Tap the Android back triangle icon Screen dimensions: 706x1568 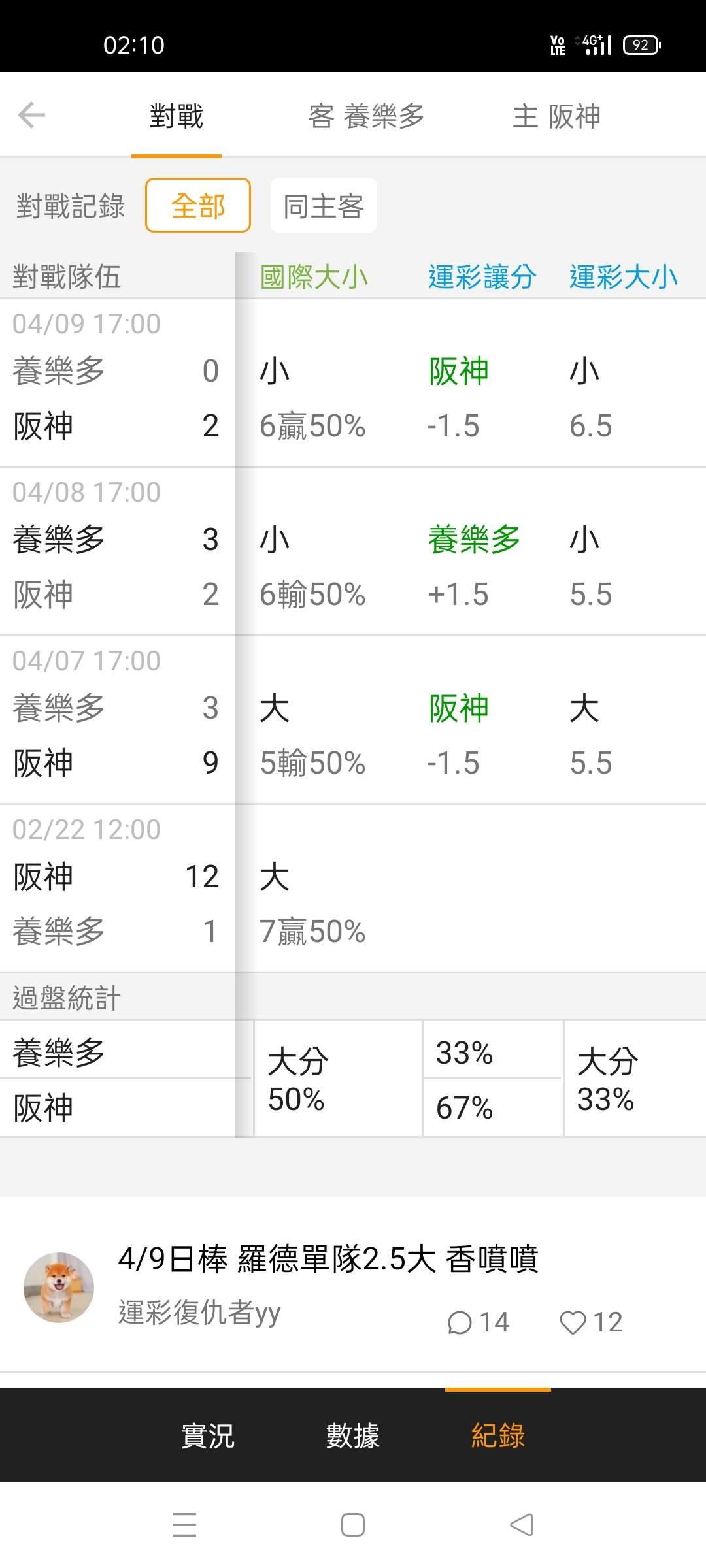[522, 1524]
